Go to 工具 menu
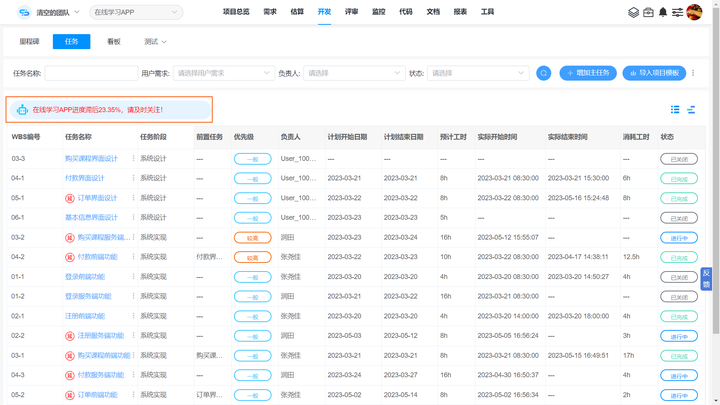Image resolution: width=720 pixels, height=405 pixels. point(487,12)
